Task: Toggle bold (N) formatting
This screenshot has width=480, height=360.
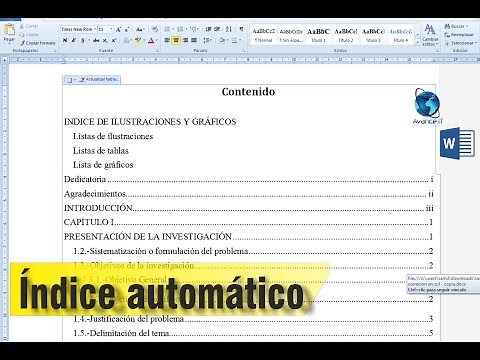Action: (x=65, y=40)
